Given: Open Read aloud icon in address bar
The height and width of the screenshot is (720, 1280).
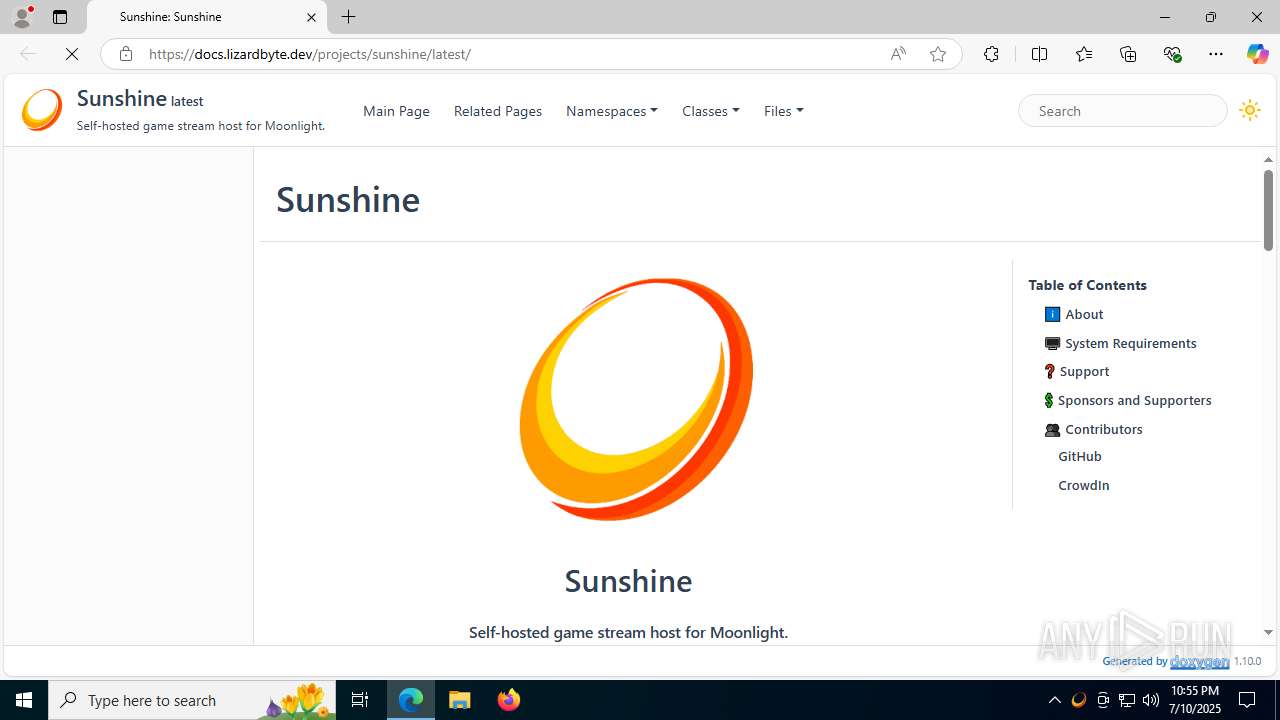Looking at the screenshot, I should (898, 54).
